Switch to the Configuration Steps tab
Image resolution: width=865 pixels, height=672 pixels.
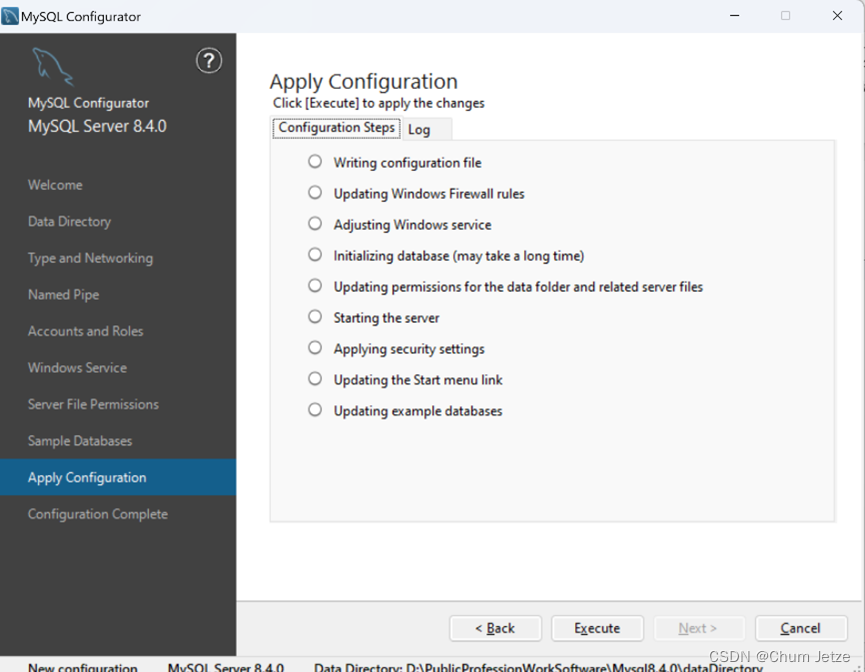coord(336,128)
